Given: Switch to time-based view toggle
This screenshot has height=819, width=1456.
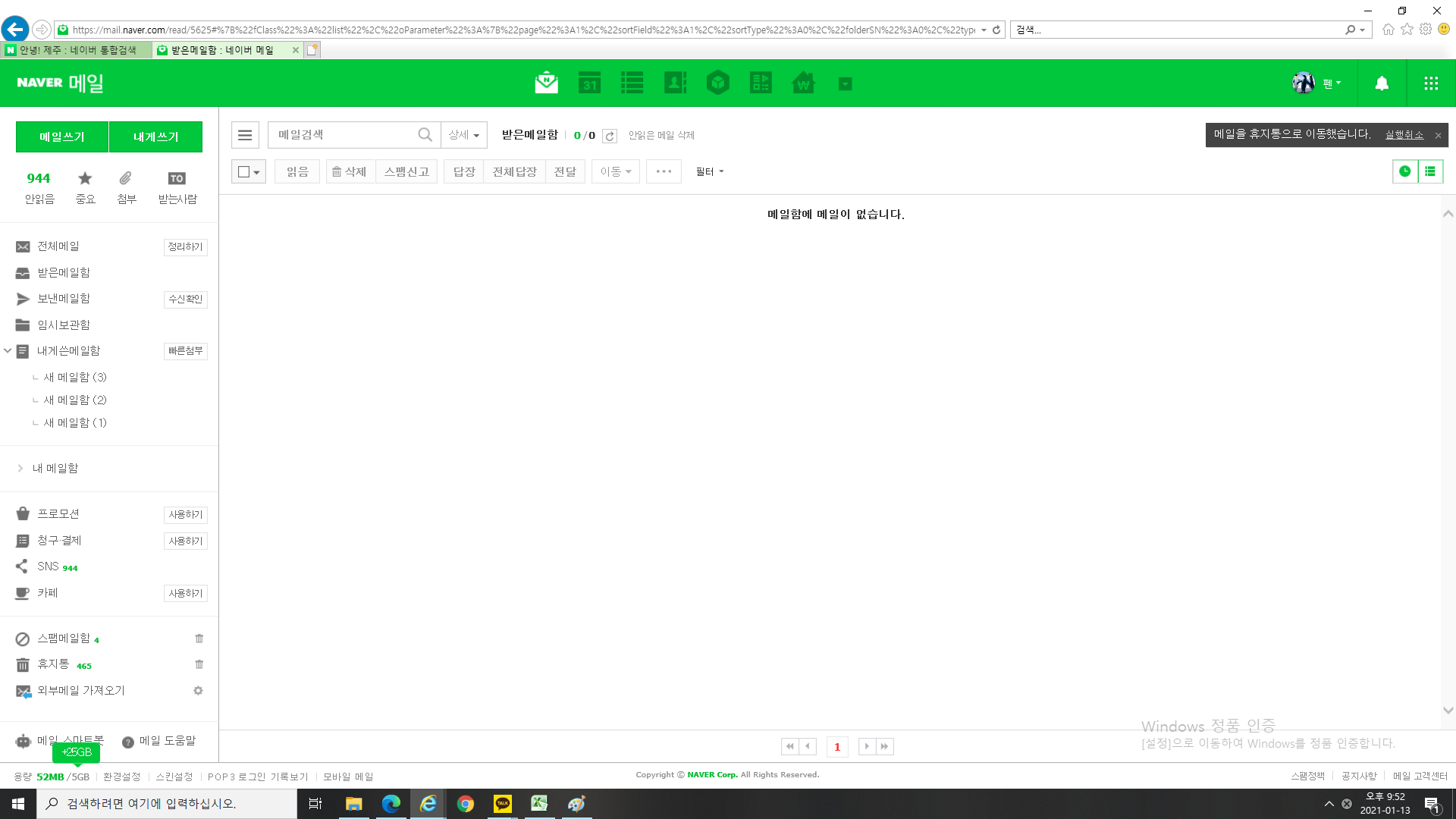Looking at the screenshot, I should [x=1404, y=171].
